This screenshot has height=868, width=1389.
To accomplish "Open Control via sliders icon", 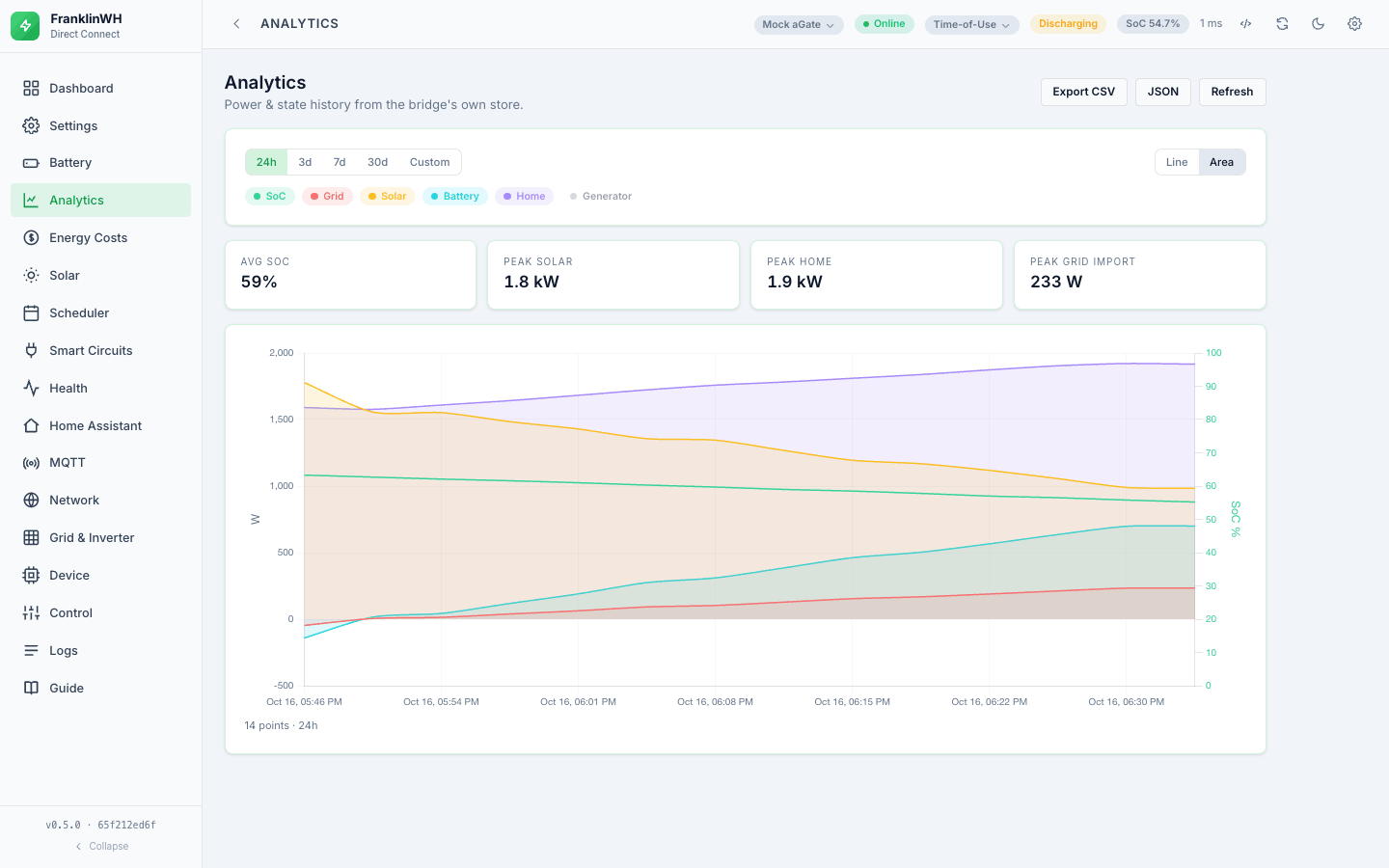I will tap(31, 613).
